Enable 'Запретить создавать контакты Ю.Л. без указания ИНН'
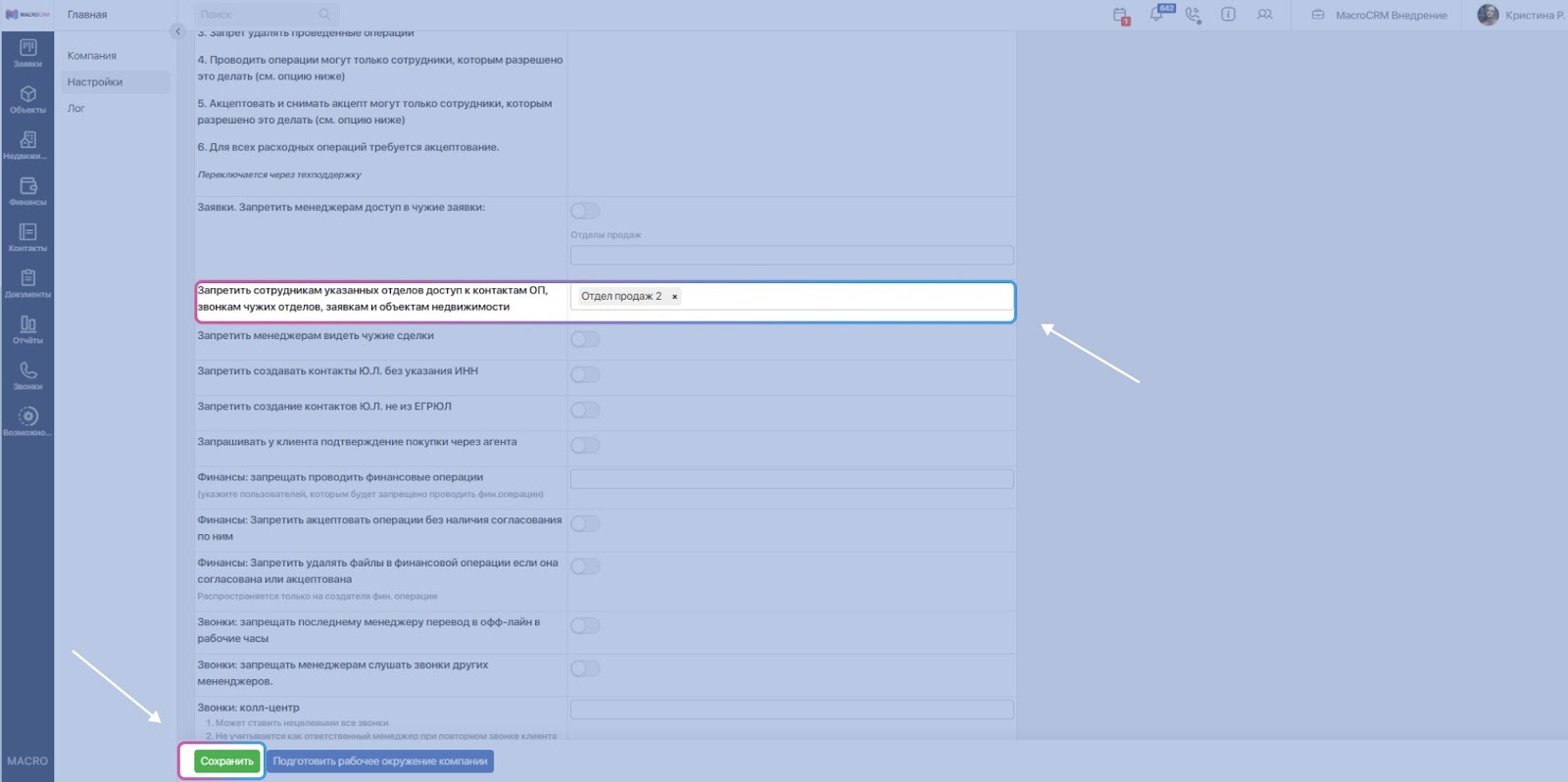 click(585, 374)
